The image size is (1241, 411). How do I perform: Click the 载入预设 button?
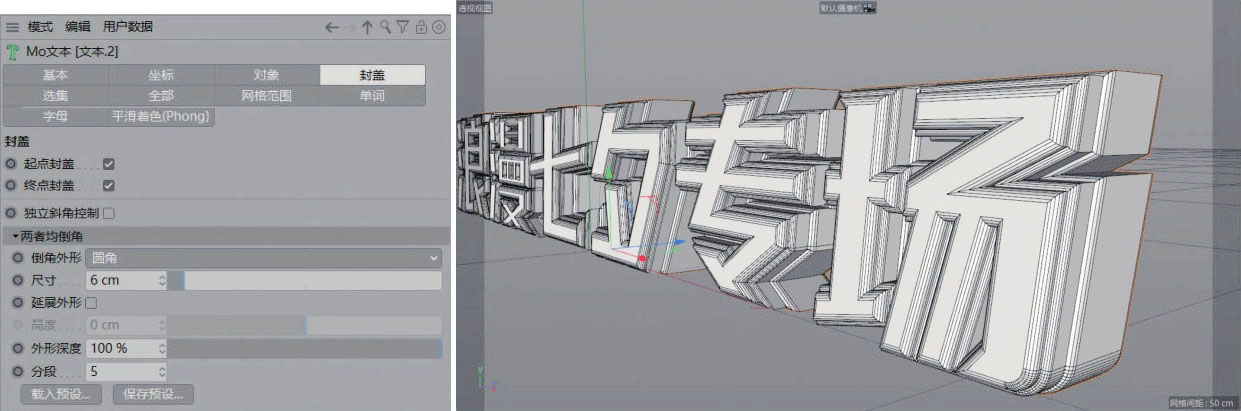tap(60, 394)
